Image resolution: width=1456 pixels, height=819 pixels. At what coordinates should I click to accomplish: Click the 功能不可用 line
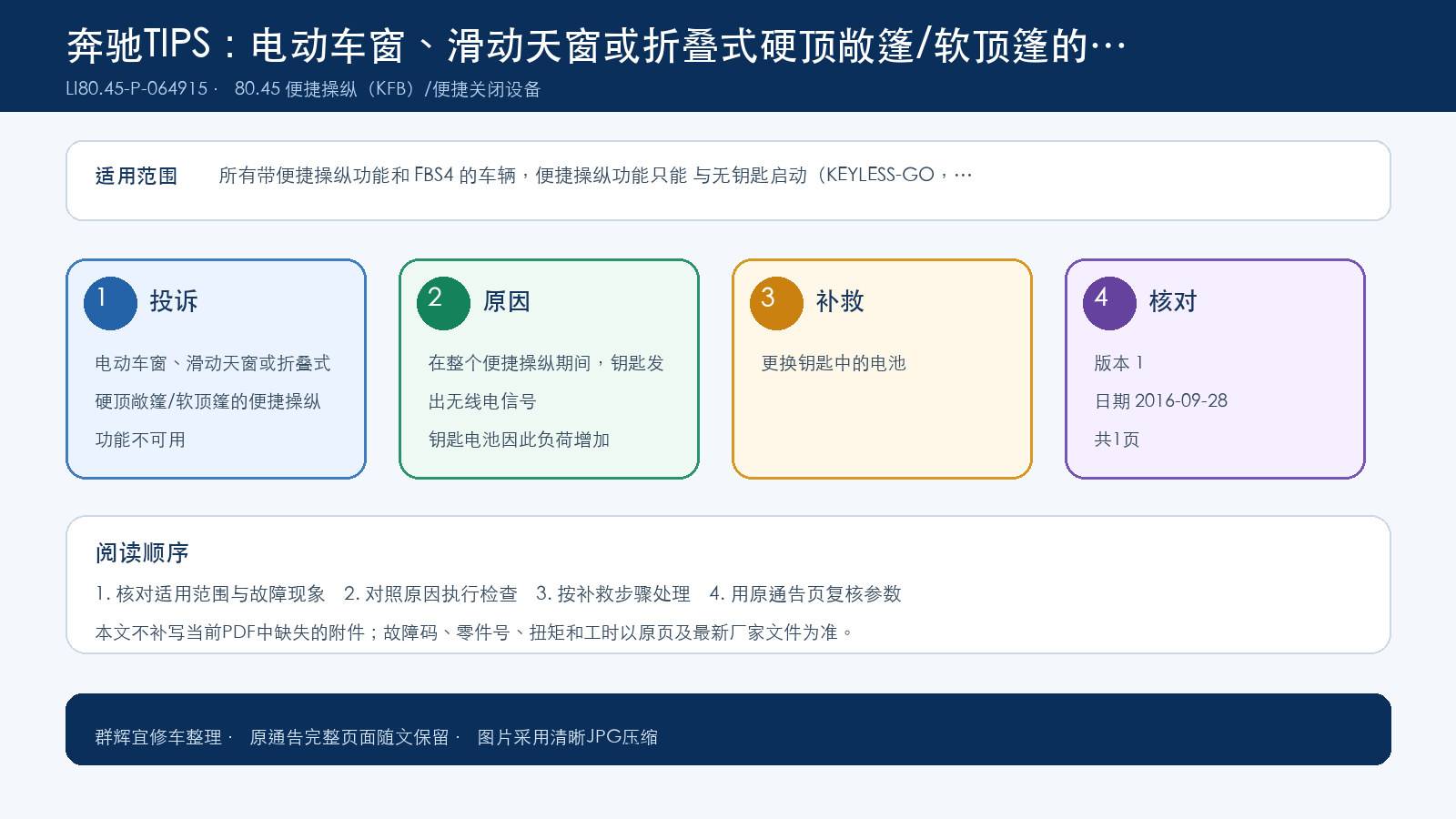(140, 440)
